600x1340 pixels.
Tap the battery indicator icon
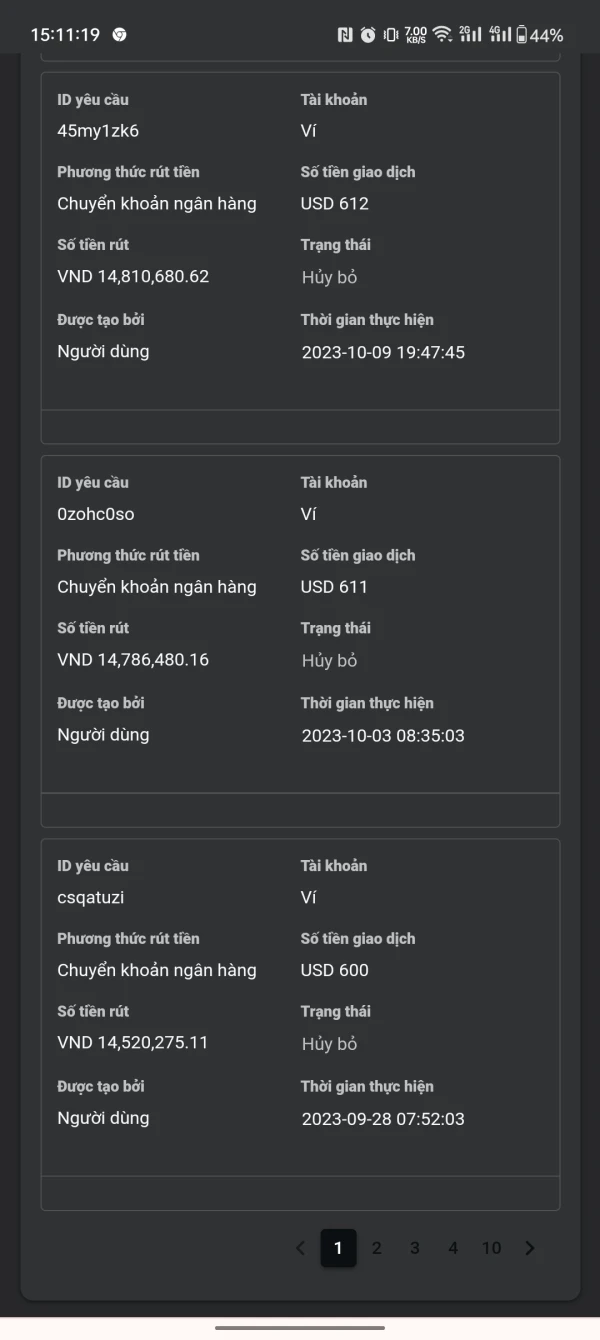521,35
